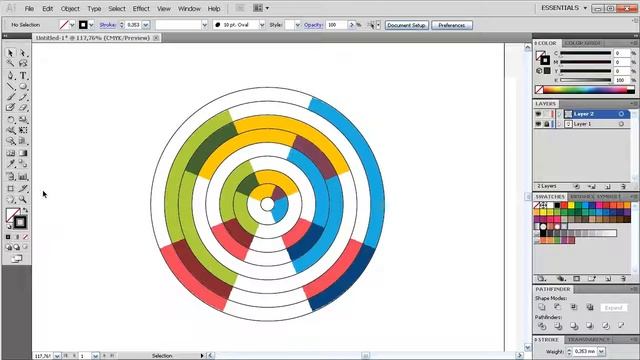Viewport: 640px width, 360px height.
Task: Open the Opacity value dropdown arrow
Action: click(x=351, y=25)
